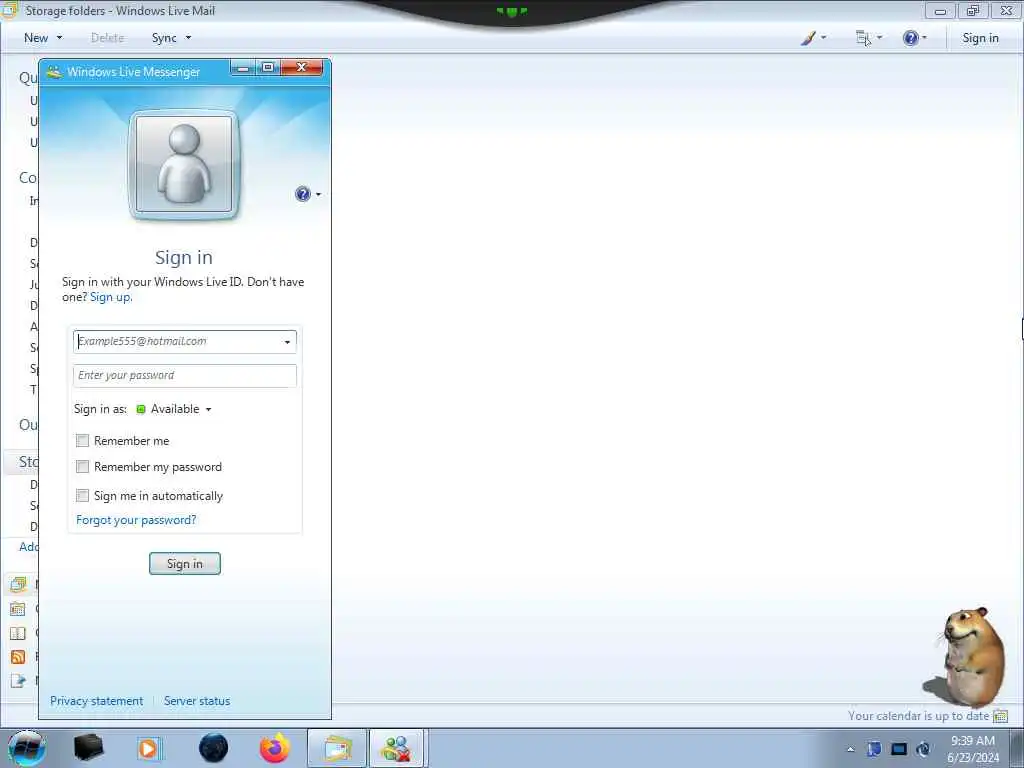Image resolution: width=1024 pixels, height=768 pixels.
Task: Check the Remember me box
Action: [x=82, y=441]
